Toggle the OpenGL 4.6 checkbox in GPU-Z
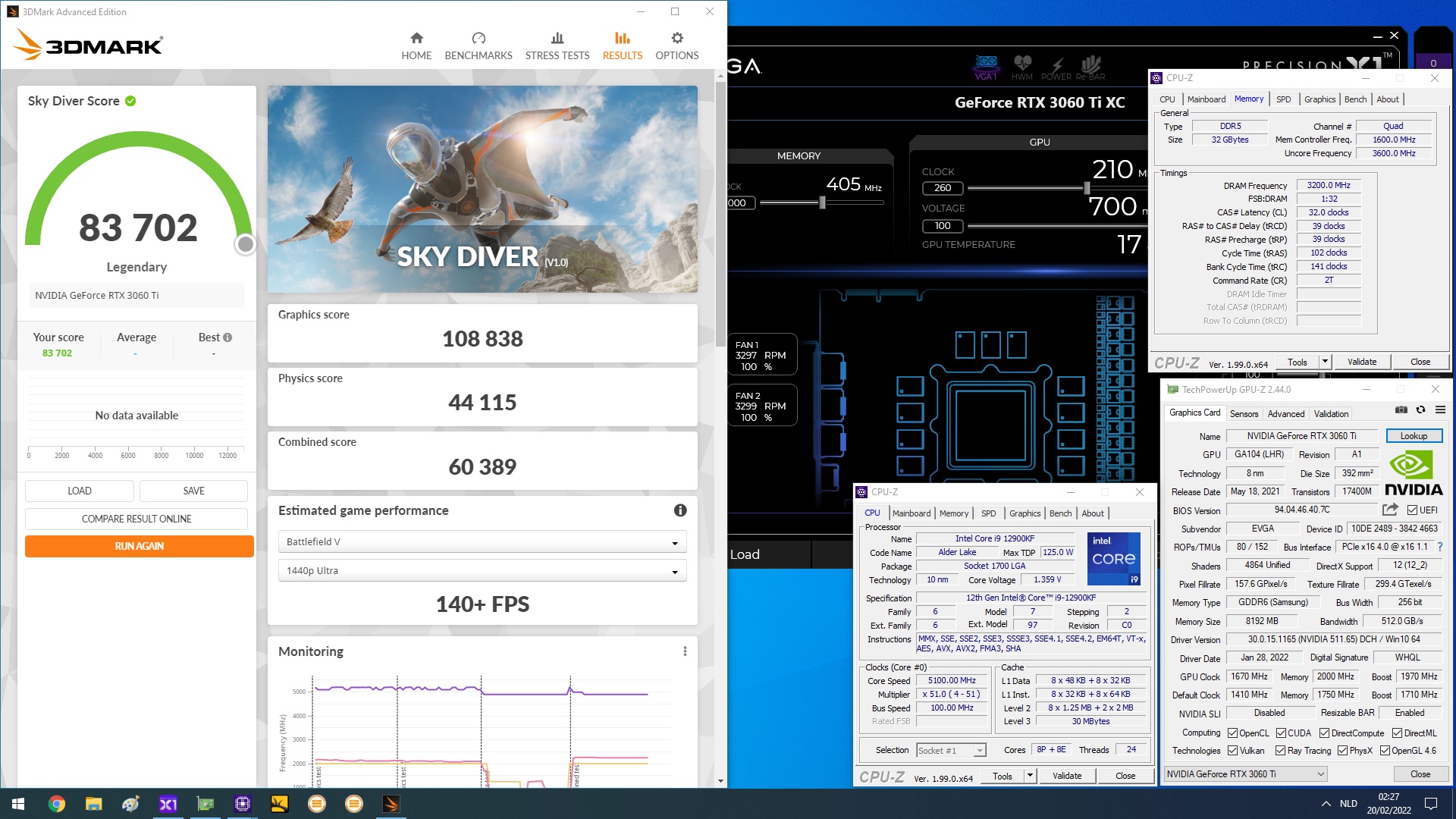Viewport: 1456px width, 819px height. tap(1385, 751)
